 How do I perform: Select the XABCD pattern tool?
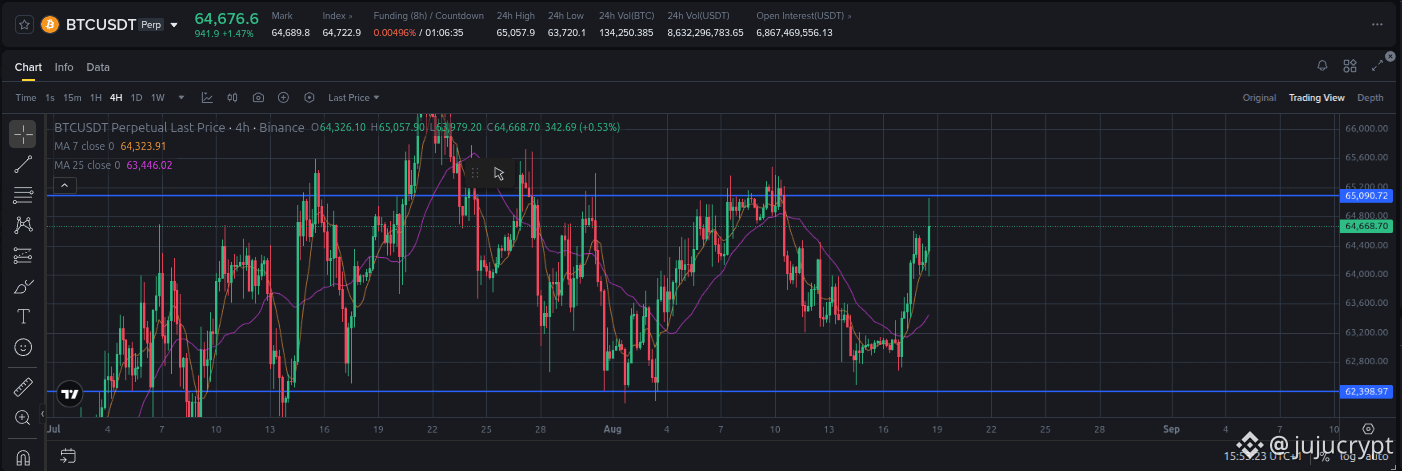[23, 225]
